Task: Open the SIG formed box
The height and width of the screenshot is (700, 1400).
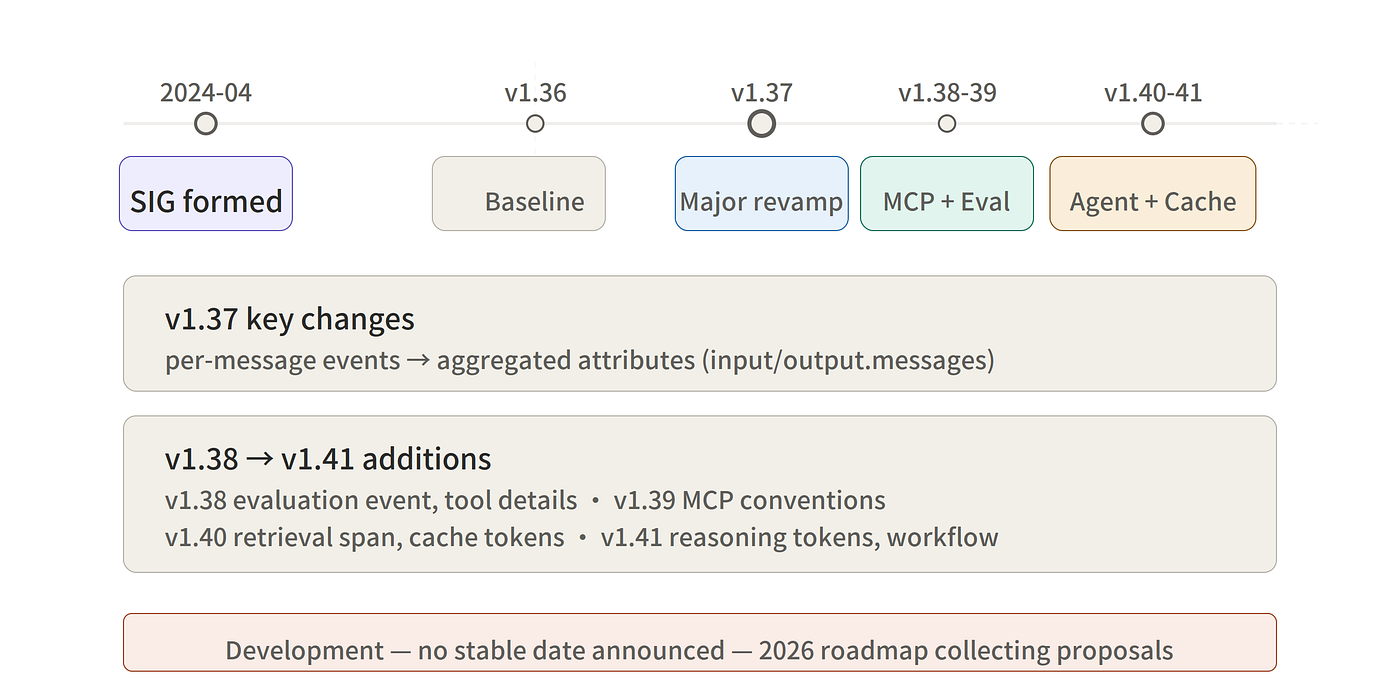Action: click(x=206, y=194)
